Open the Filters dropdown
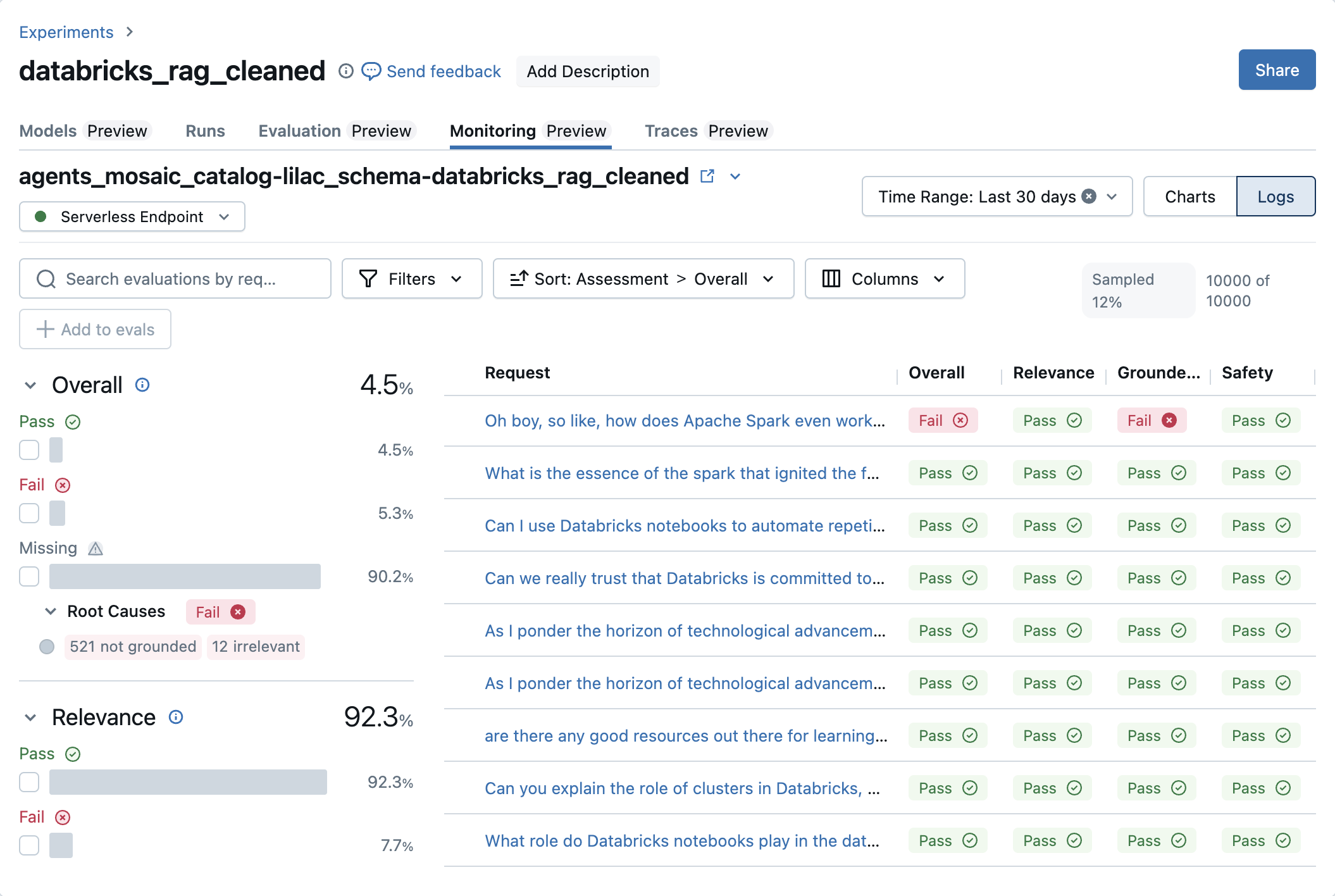The width and height of the screenshot is (1335, 896). click(412, 278)
